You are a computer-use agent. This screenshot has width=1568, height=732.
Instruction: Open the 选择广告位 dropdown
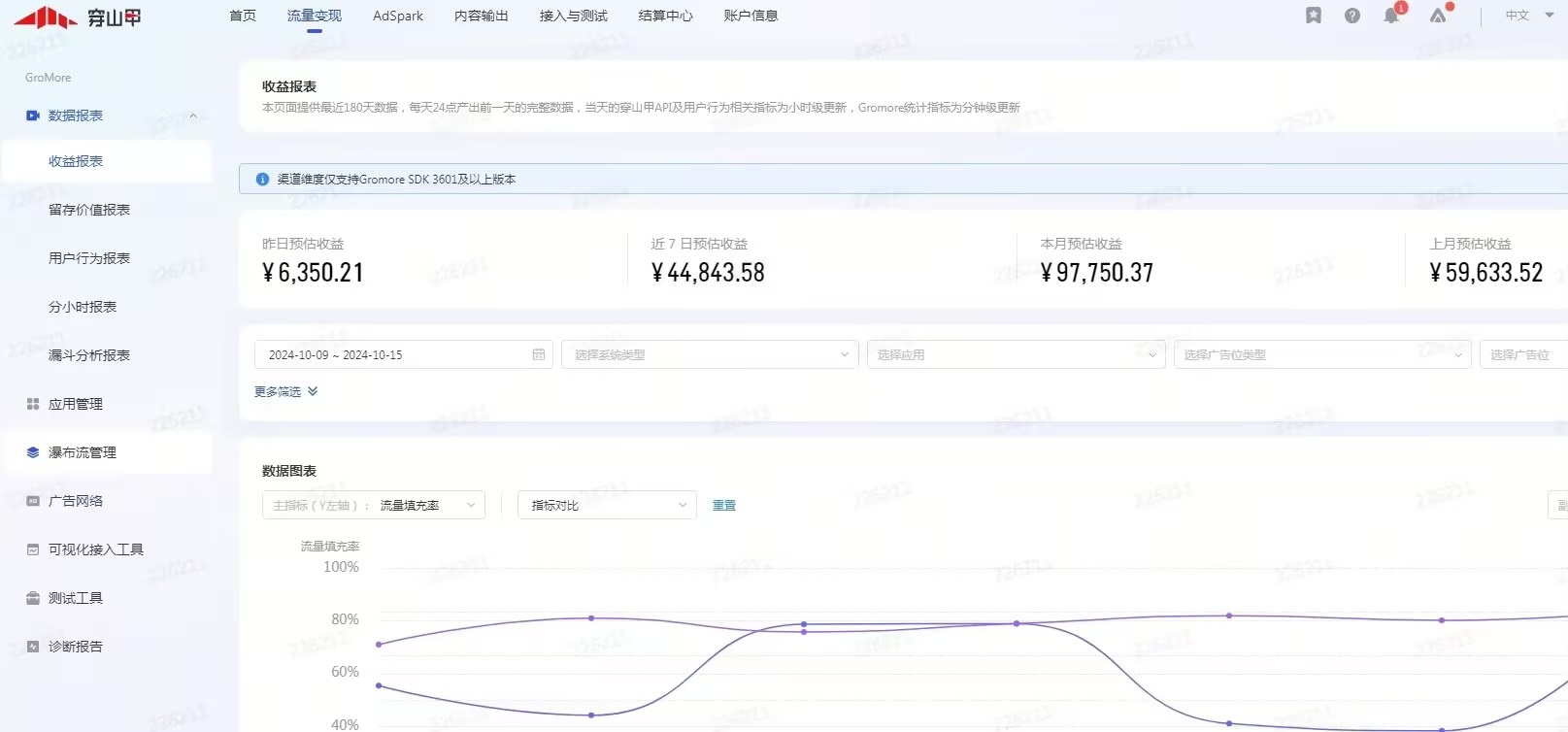[1523, 354]
